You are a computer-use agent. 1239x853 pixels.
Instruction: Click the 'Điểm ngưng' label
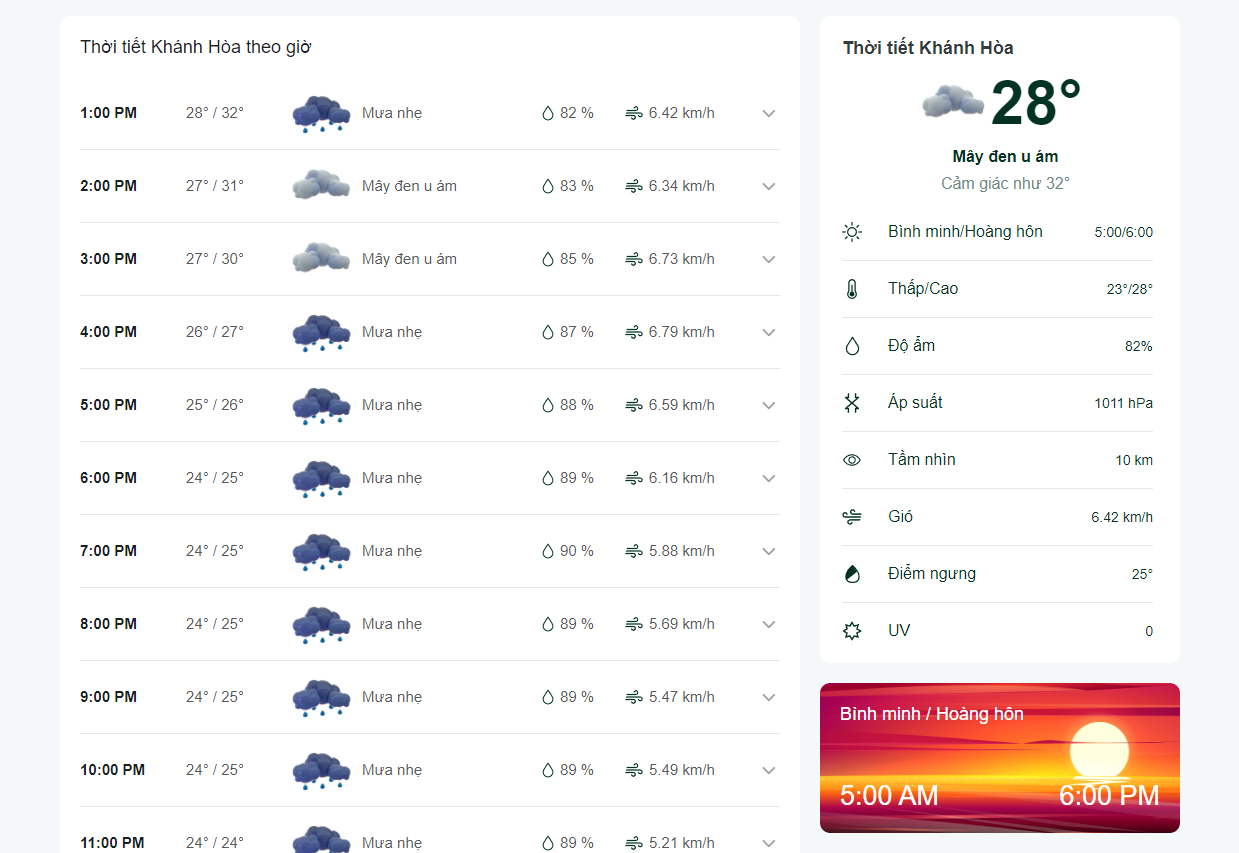click(x=932, y=574)
